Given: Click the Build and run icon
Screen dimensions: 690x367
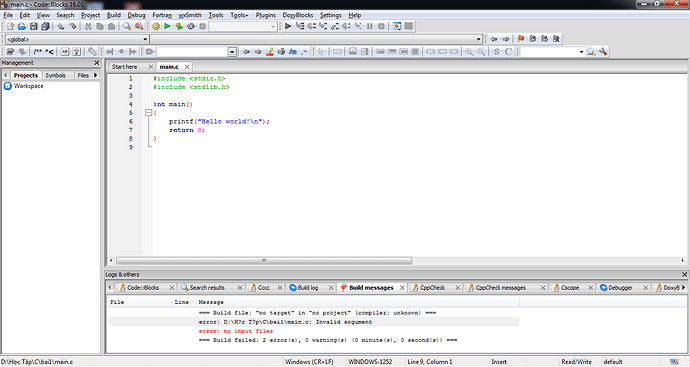Looking at the screenshot, I should (x=179, y=26).
